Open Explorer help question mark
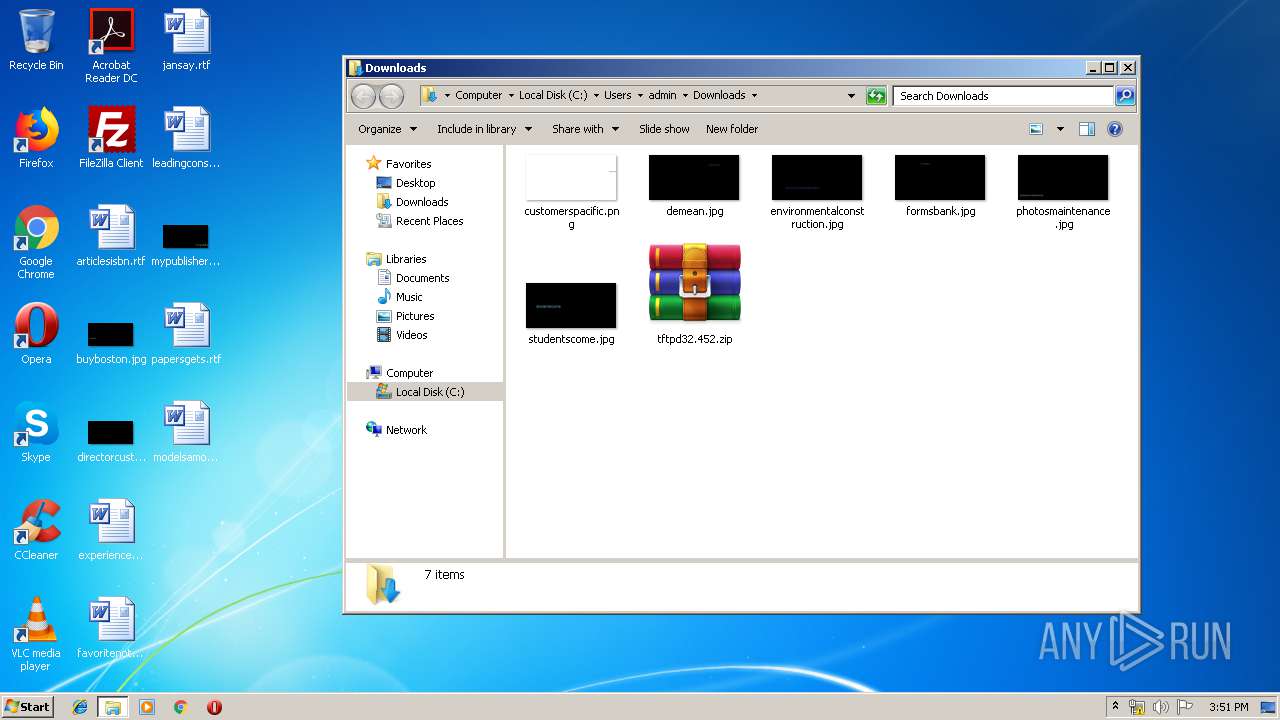 click(1115, 129)
